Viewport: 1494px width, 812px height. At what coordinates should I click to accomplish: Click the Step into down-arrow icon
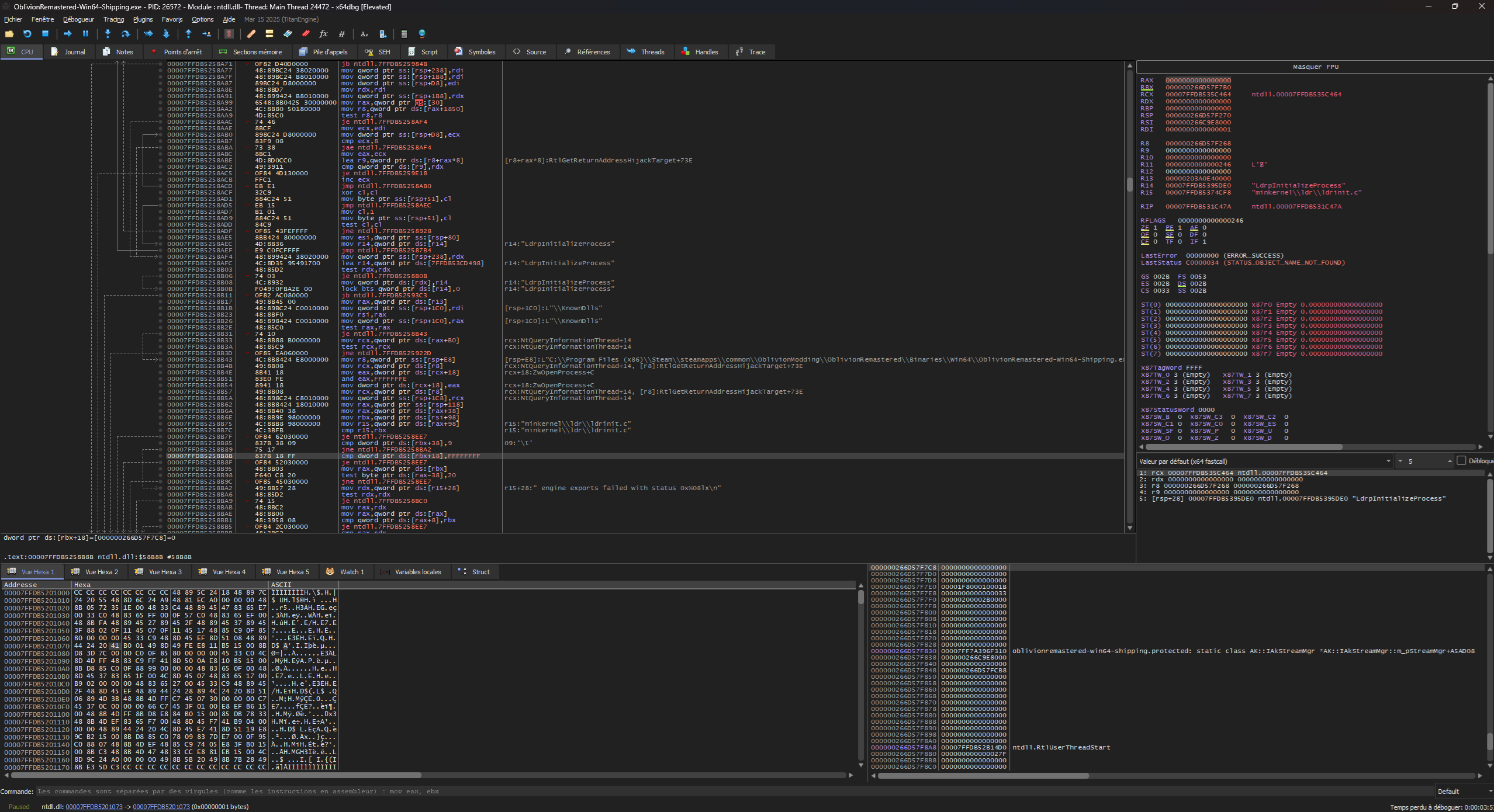click(108, 34)
